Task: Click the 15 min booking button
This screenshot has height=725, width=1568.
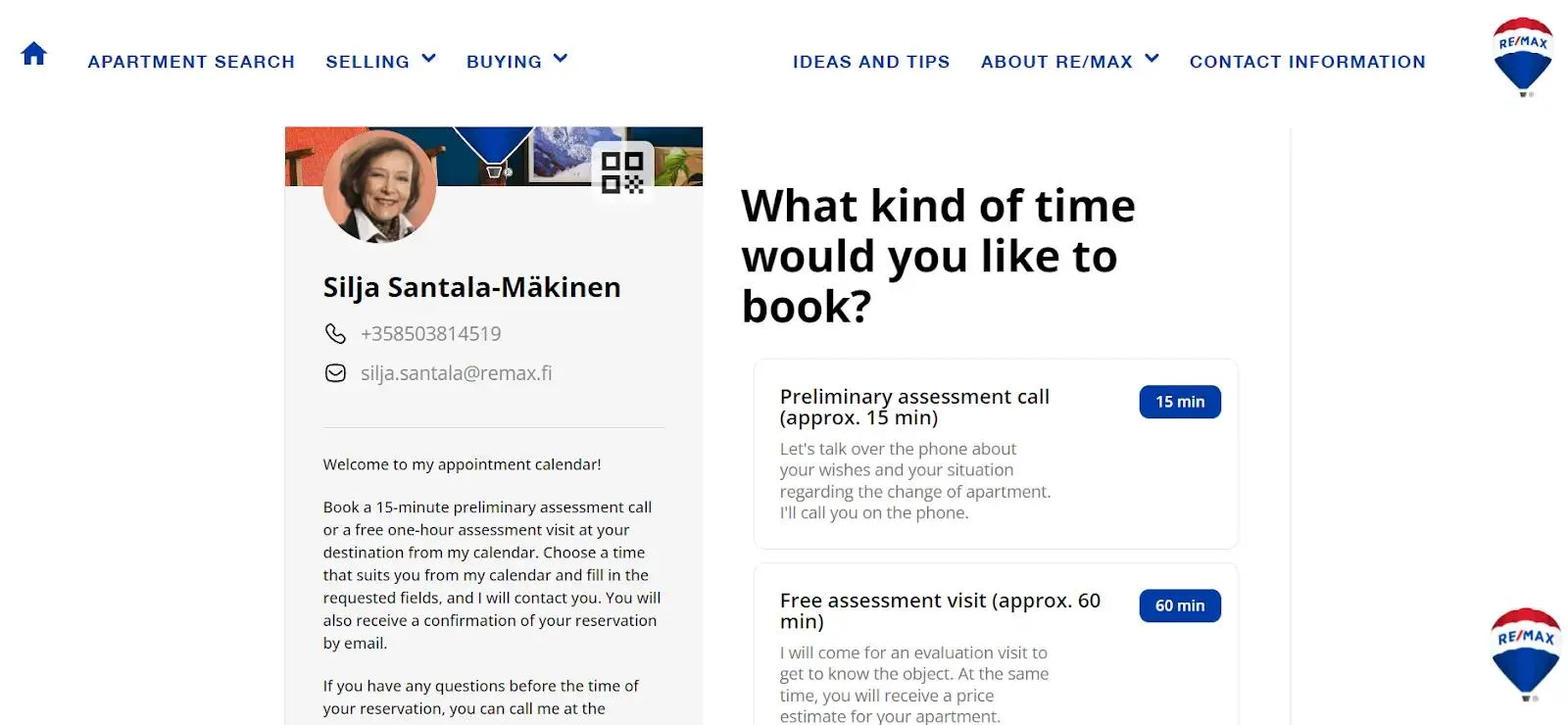Action: (1180, 402)
